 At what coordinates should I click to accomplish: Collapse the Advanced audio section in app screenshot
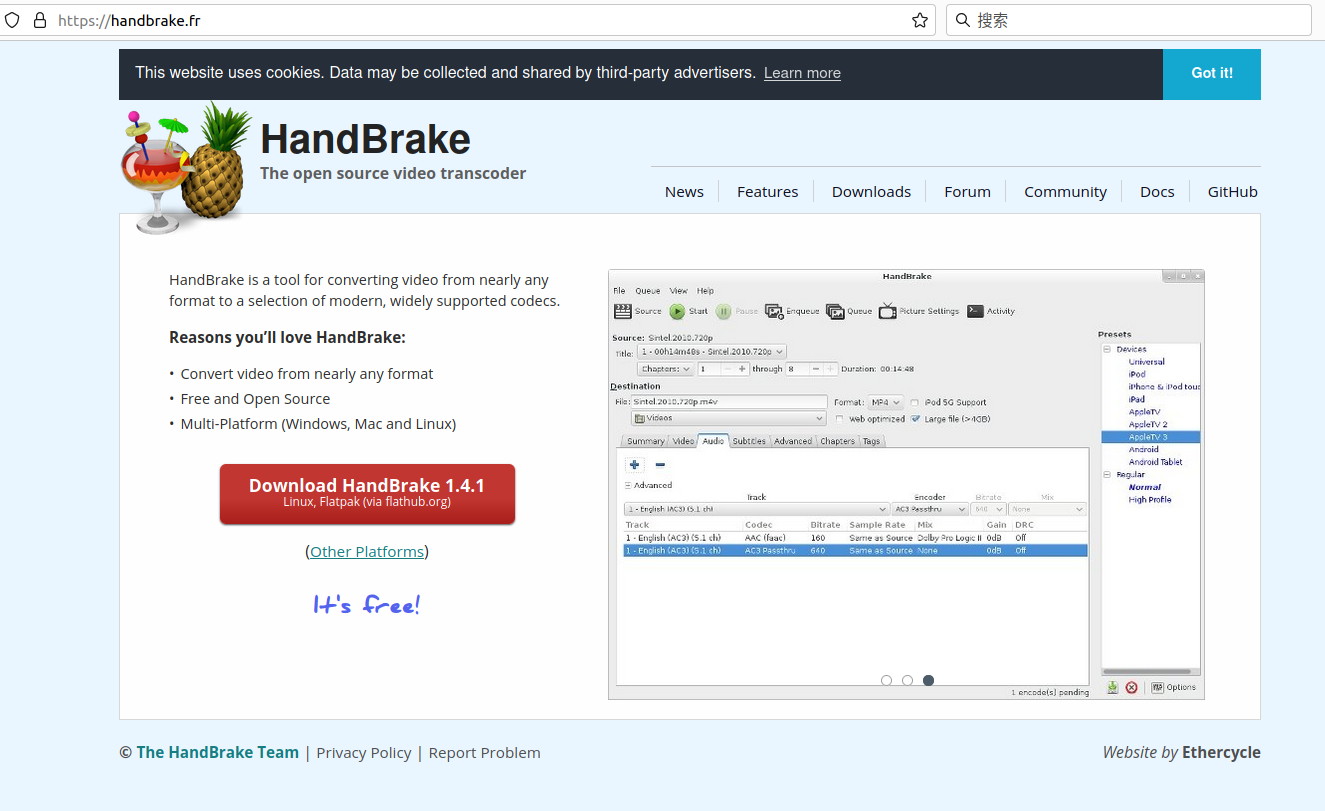tap(628, 485)
